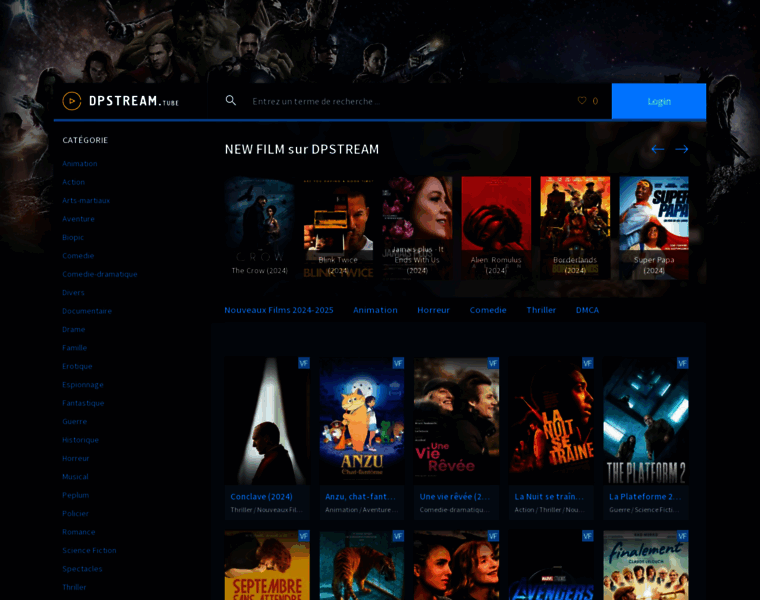Open the DMCA tab
The height and width of the screenshot is (600, 760).
(587, 310)
